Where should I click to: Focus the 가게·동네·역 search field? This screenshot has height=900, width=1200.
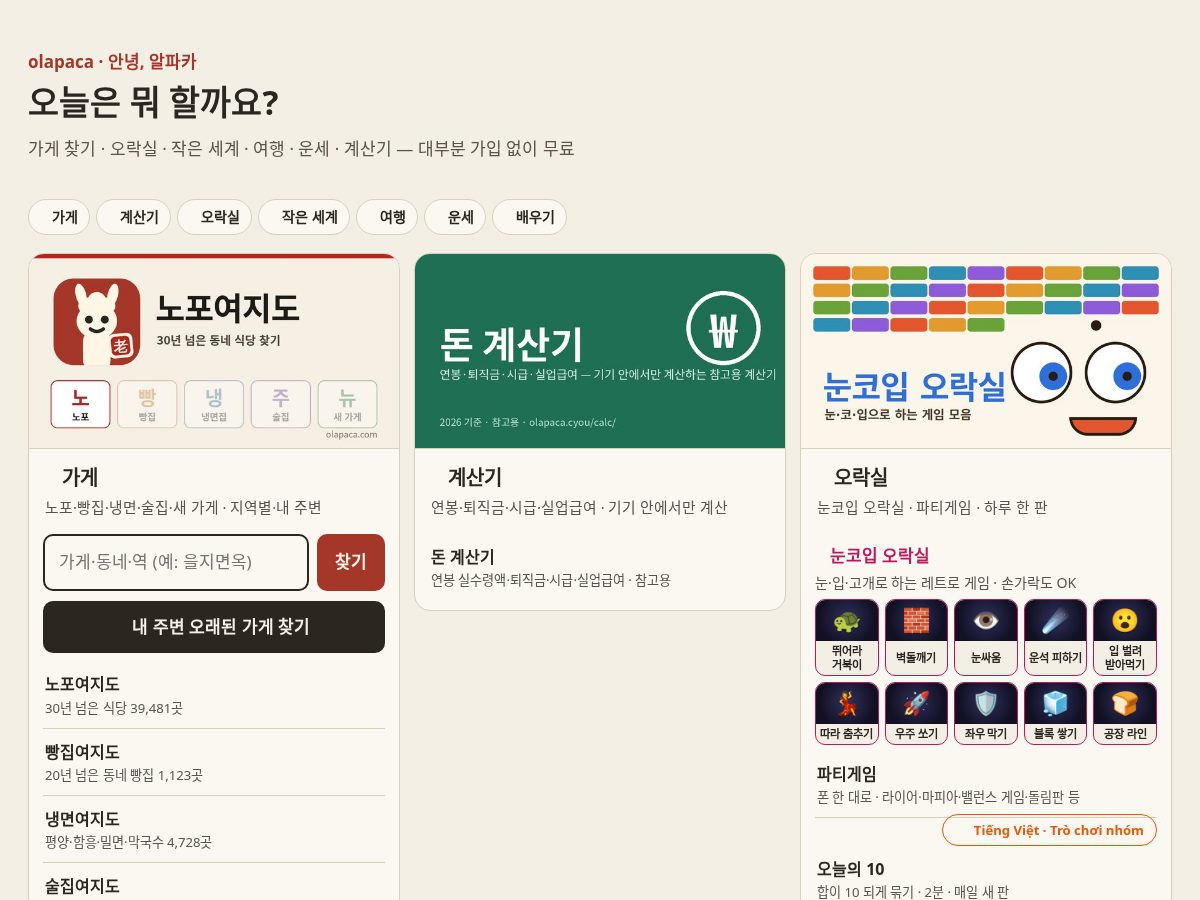point(176,562)
